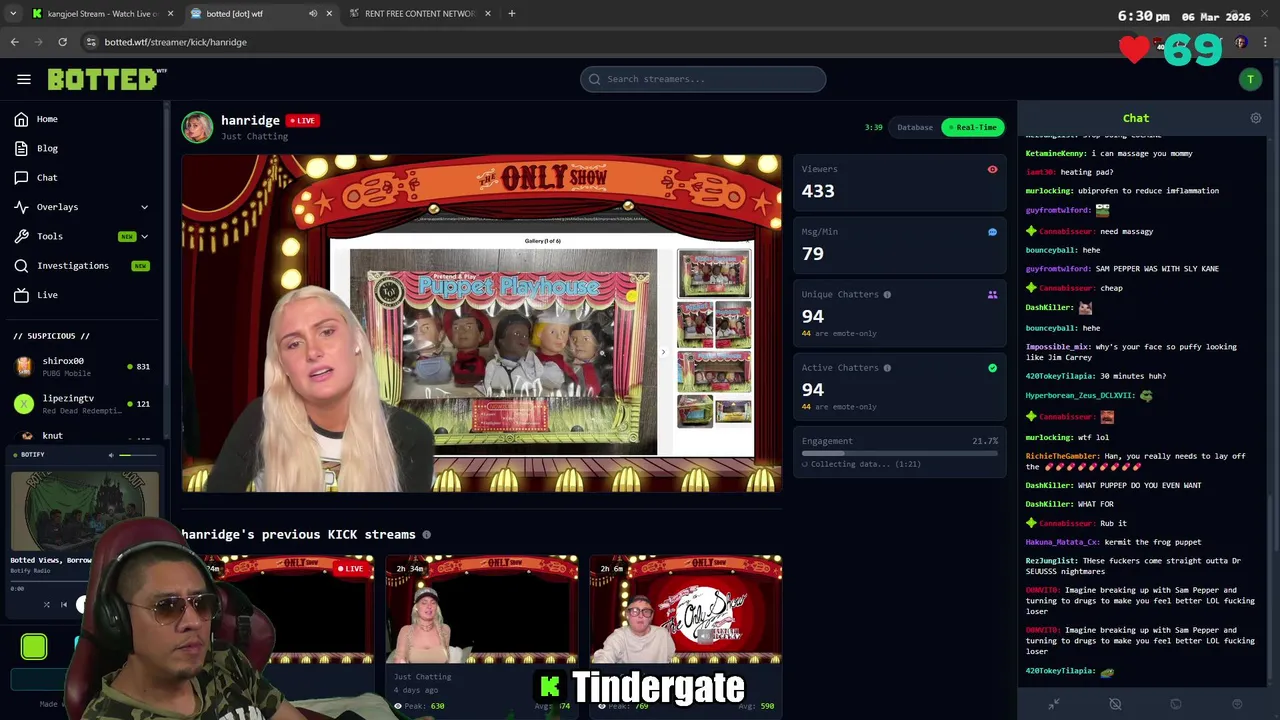Open Investigations in the sidebar
1280x720 pixels.
tap(72, 265)
